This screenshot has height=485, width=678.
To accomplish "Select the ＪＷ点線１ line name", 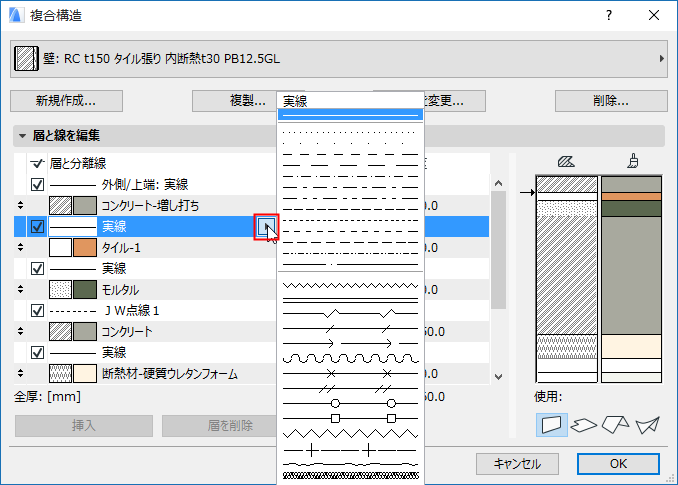I will point(131,310).
